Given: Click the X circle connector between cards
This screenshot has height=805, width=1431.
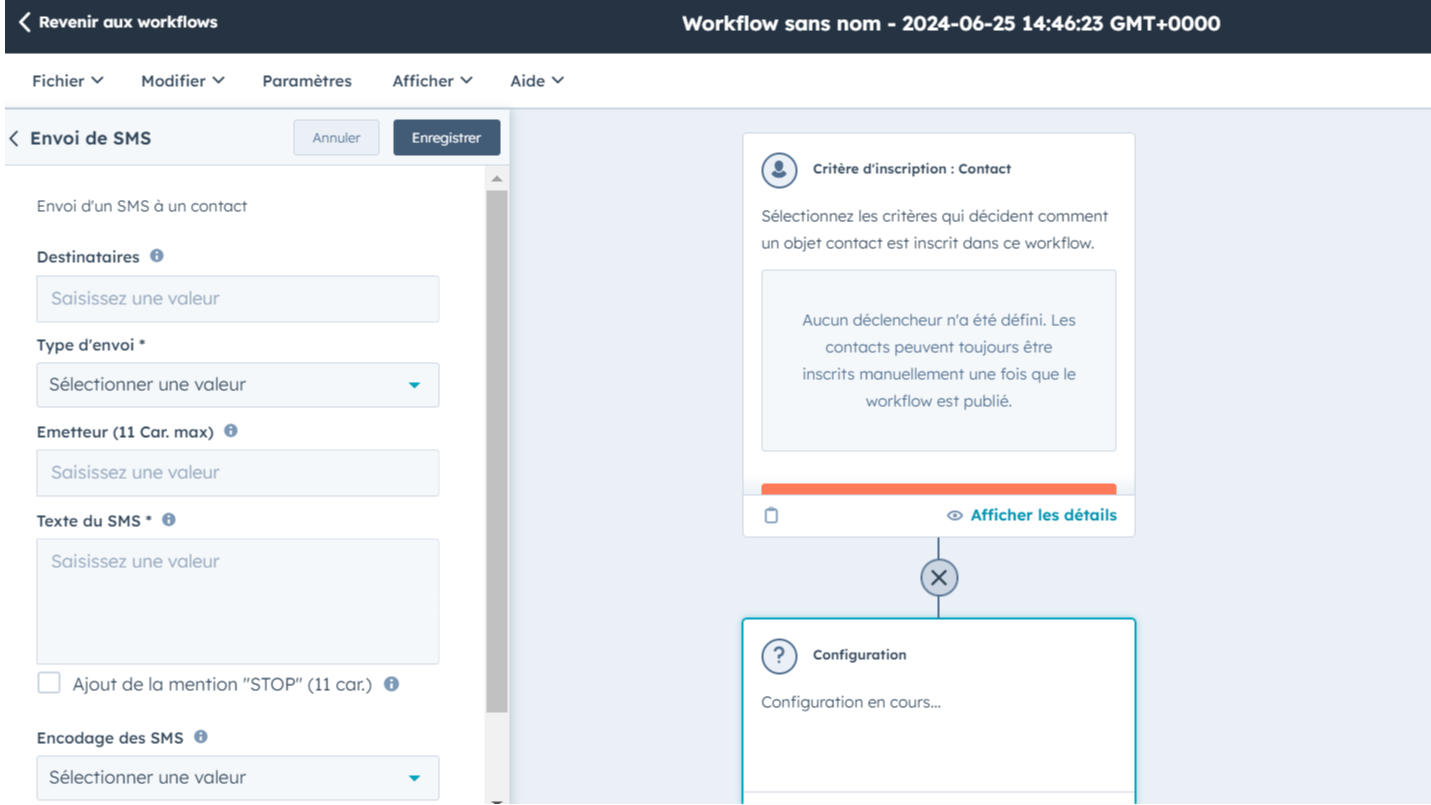Looking at the screenshot, I should (x=939, y=578).
